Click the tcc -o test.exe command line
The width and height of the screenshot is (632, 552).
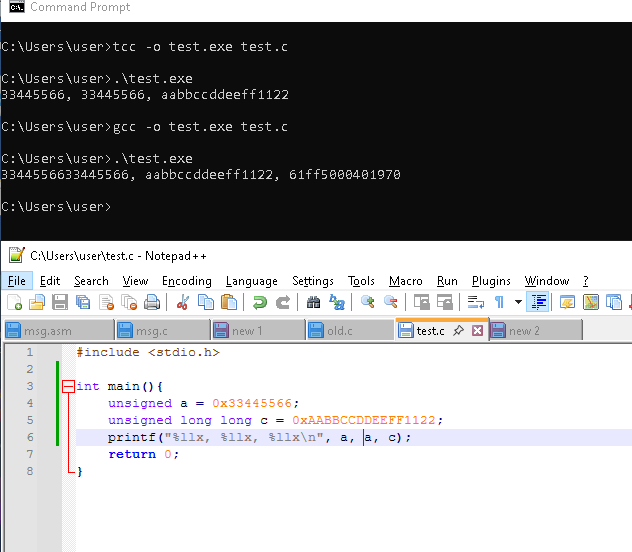(x=200, y=47)
